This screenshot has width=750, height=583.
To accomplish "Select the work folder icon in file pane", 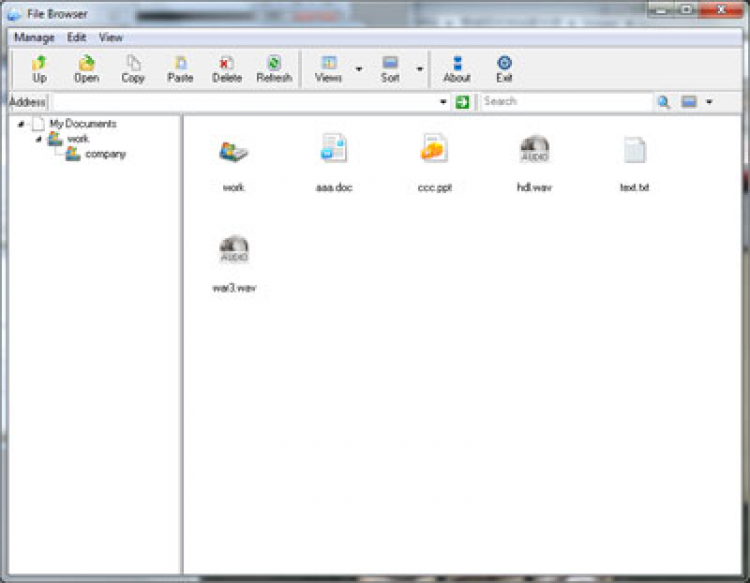I will (x=233, y=152).
